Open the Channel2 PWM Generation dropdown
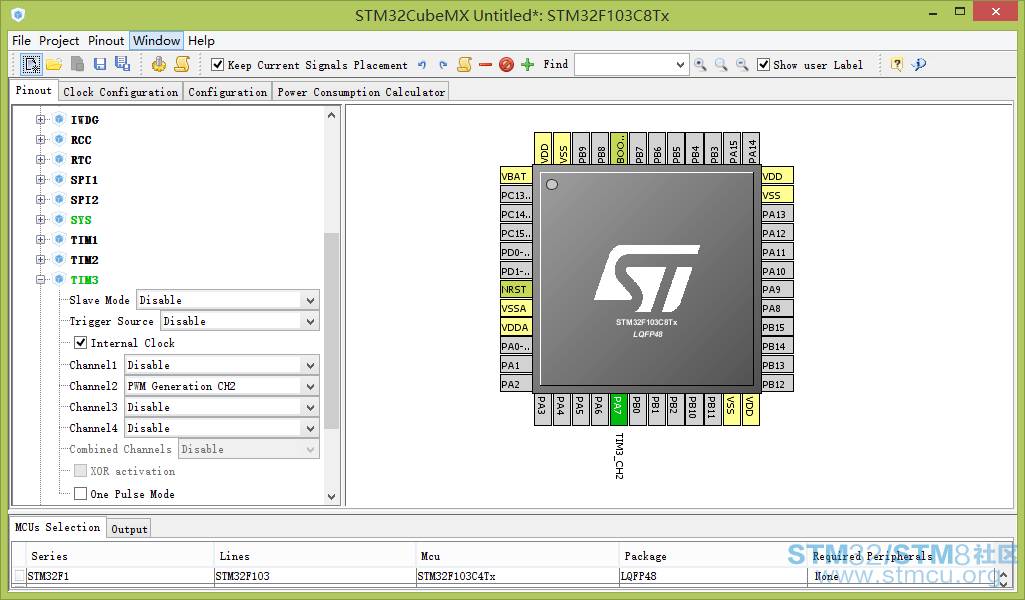The width and height of the screenshot is (1025, 600). (311, 386)
